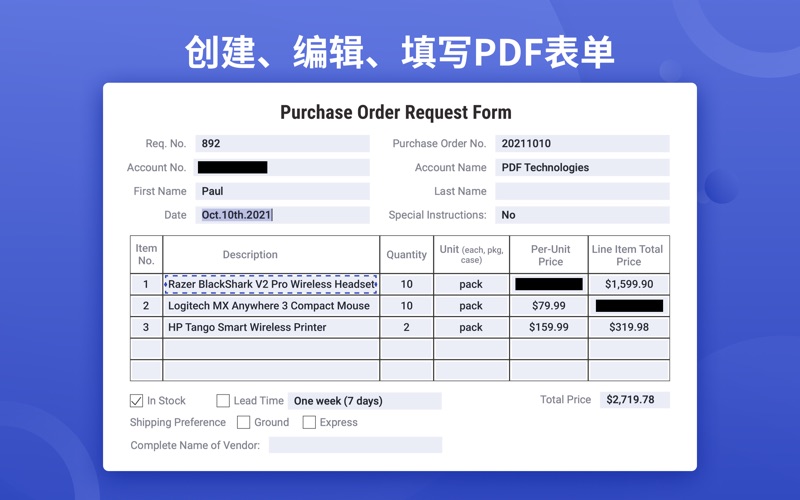800x500 pixels.
Task: Click quantity cell for Razer headset row
Action: 407,284
